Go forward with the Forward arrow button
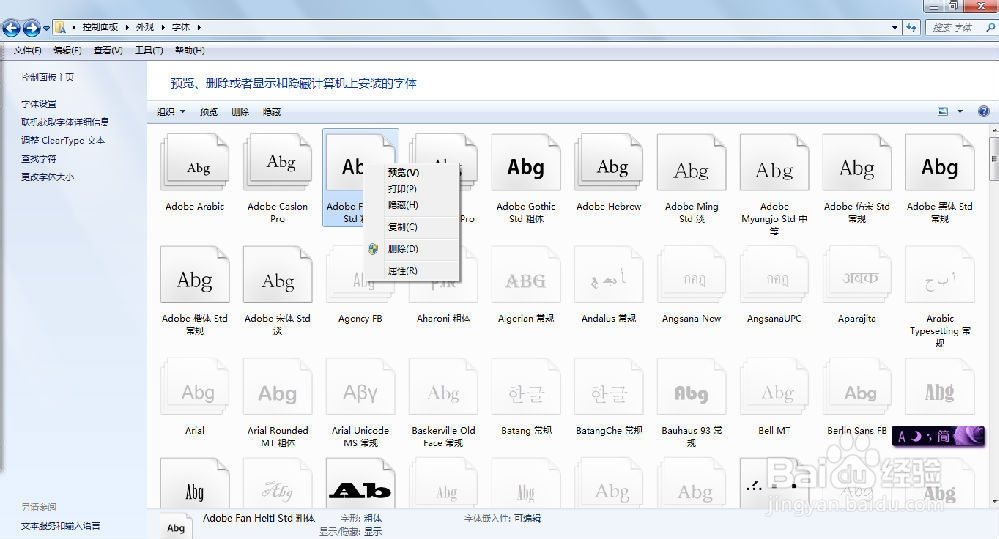The width and height of the screenshot is (999, 539). (x=31, y=28)
